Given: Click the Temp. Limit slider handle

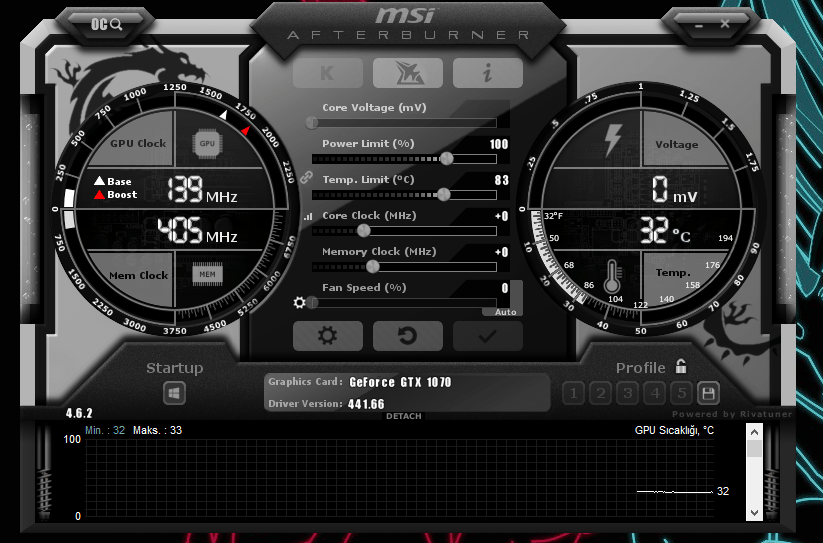Looking at the screenshot, I should click(444, 195).
